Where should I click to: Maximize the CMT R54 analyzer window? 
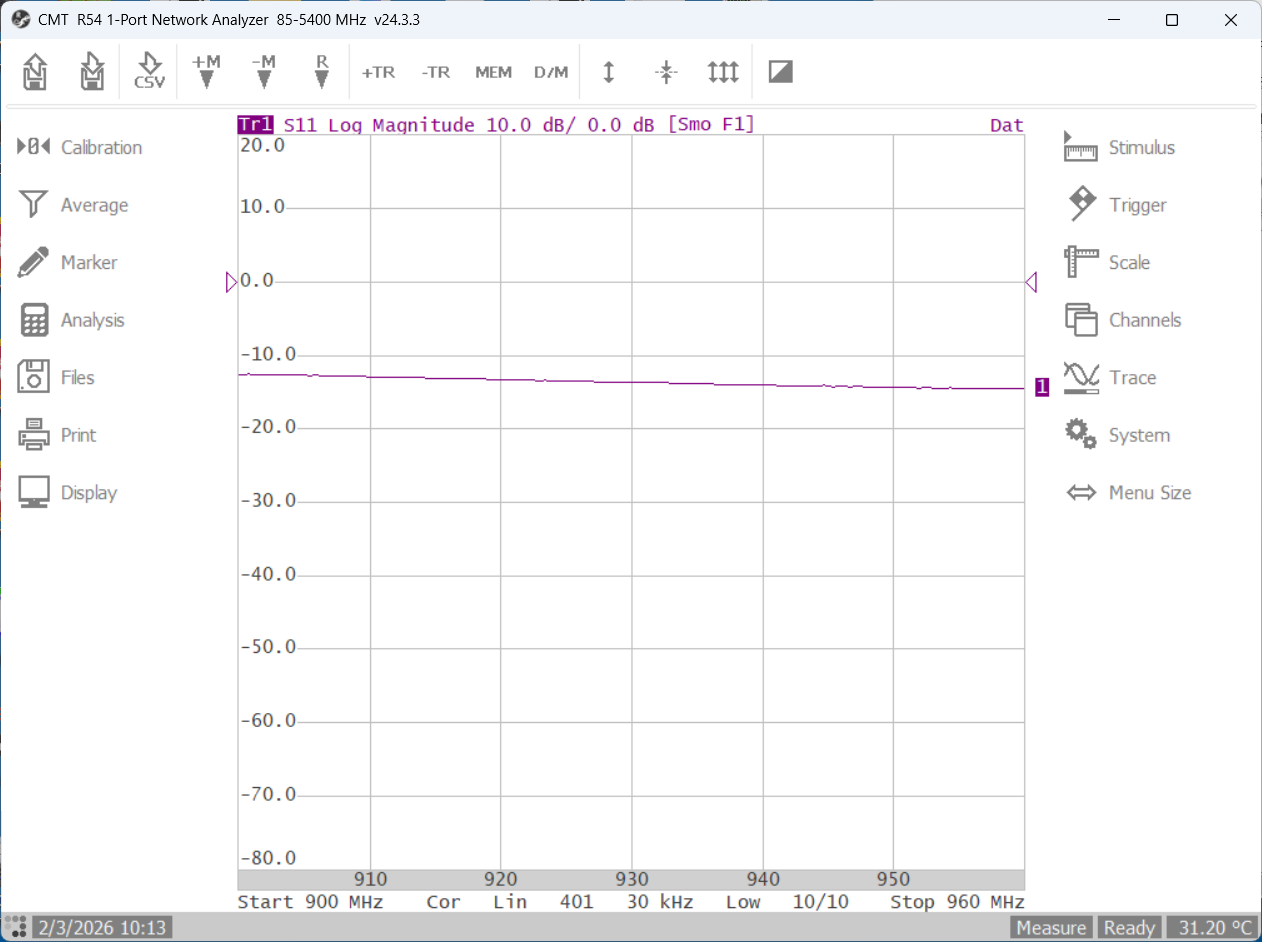point(1172,20)
